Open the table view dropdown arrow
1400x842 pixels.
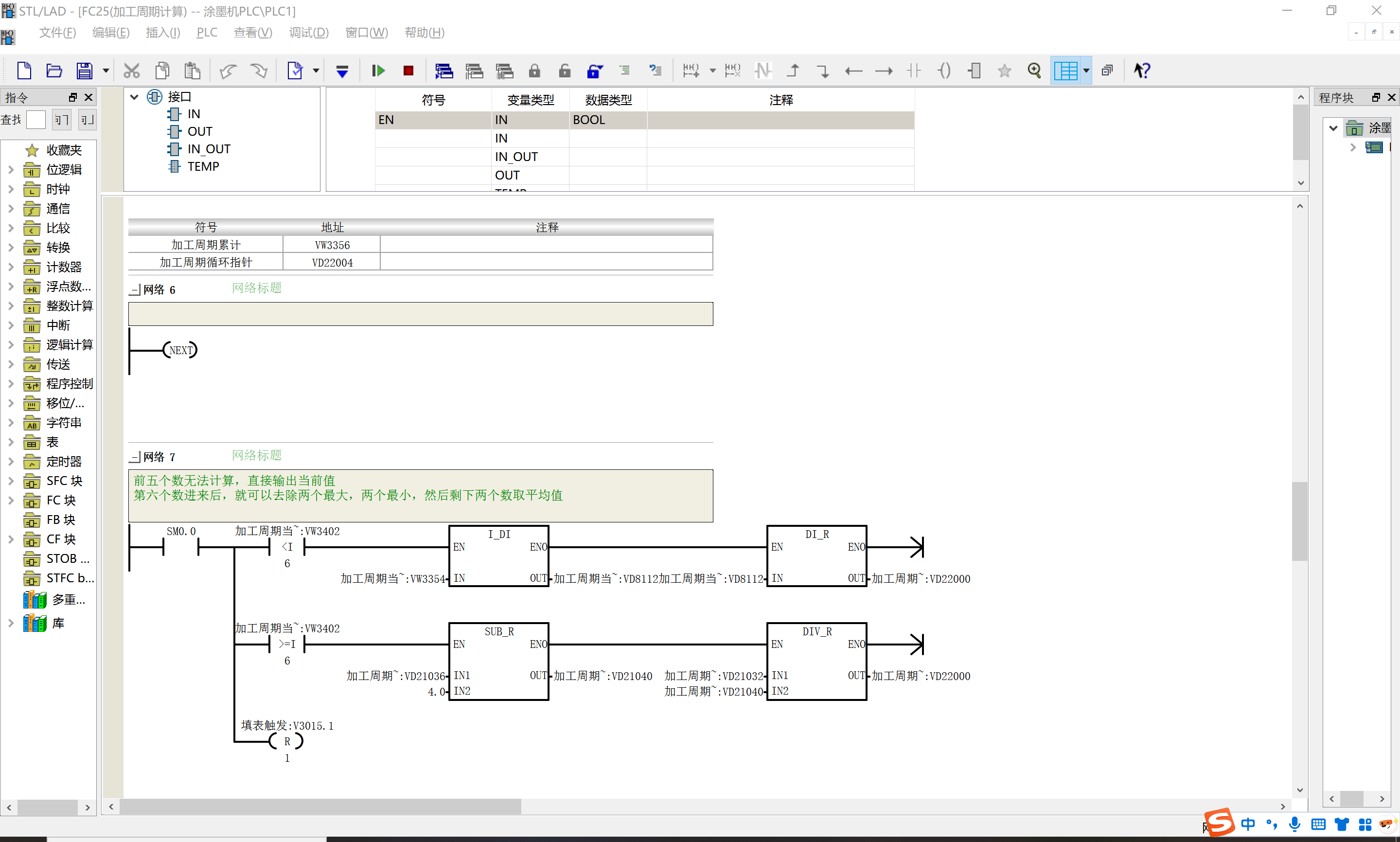(1086, 71)
